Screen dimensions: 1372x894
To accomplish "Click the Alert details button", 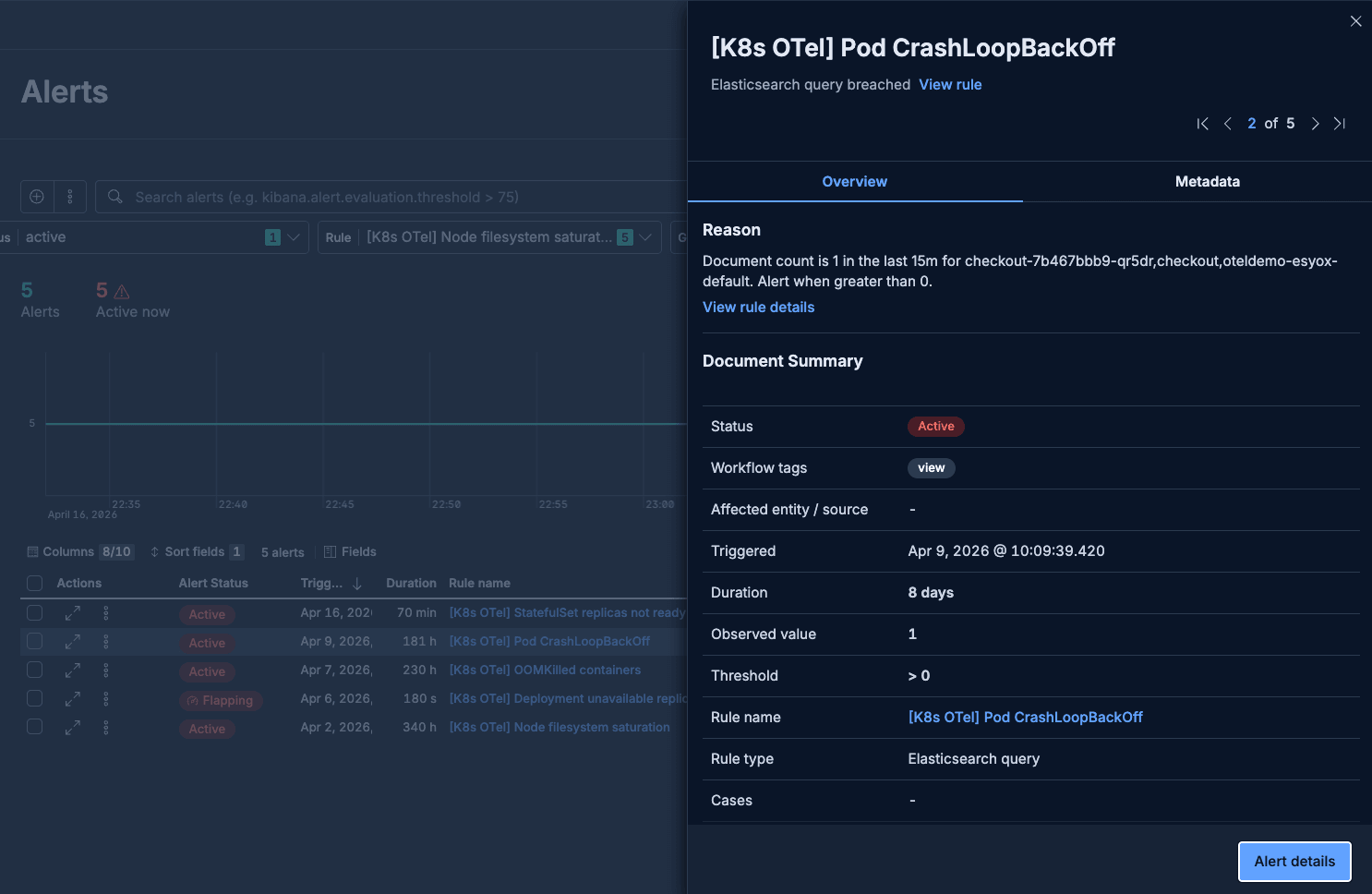I will (1294, 861).
